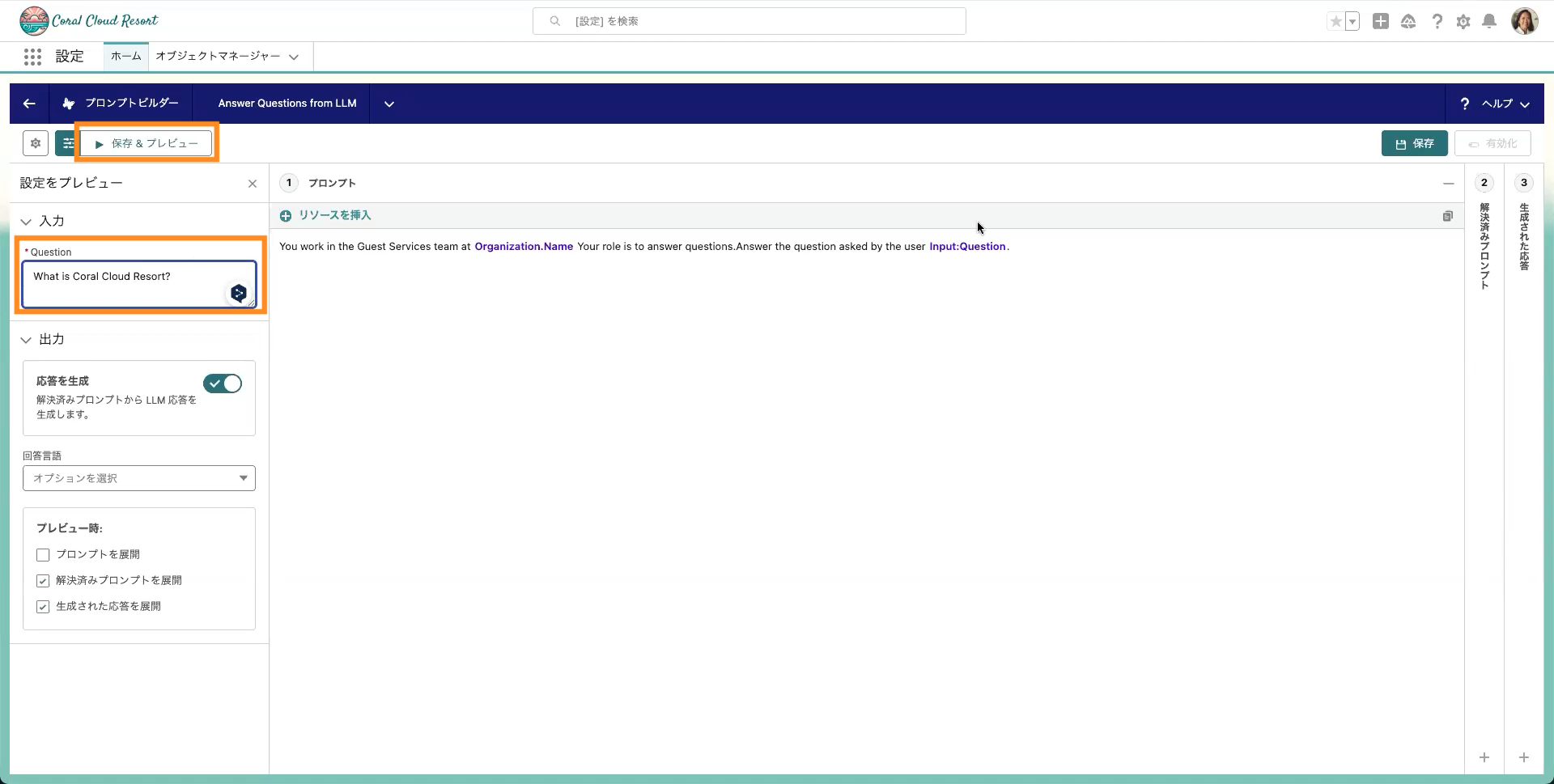Screen dimensions: 1554x784
Task: Click the Trailhead guidance icon
Action: click(x=1408, y=22)
